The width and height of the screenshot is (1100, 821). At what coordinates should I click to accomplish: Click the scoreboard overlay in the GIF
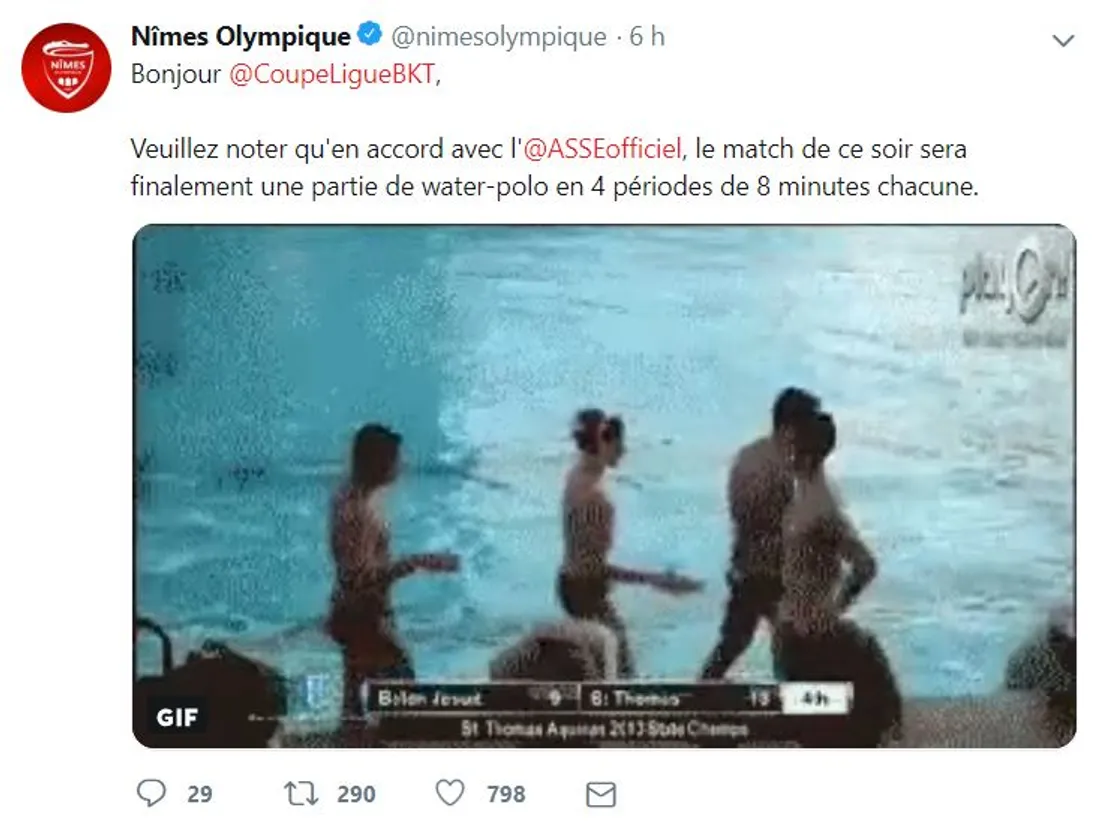[x=608, y=711]
